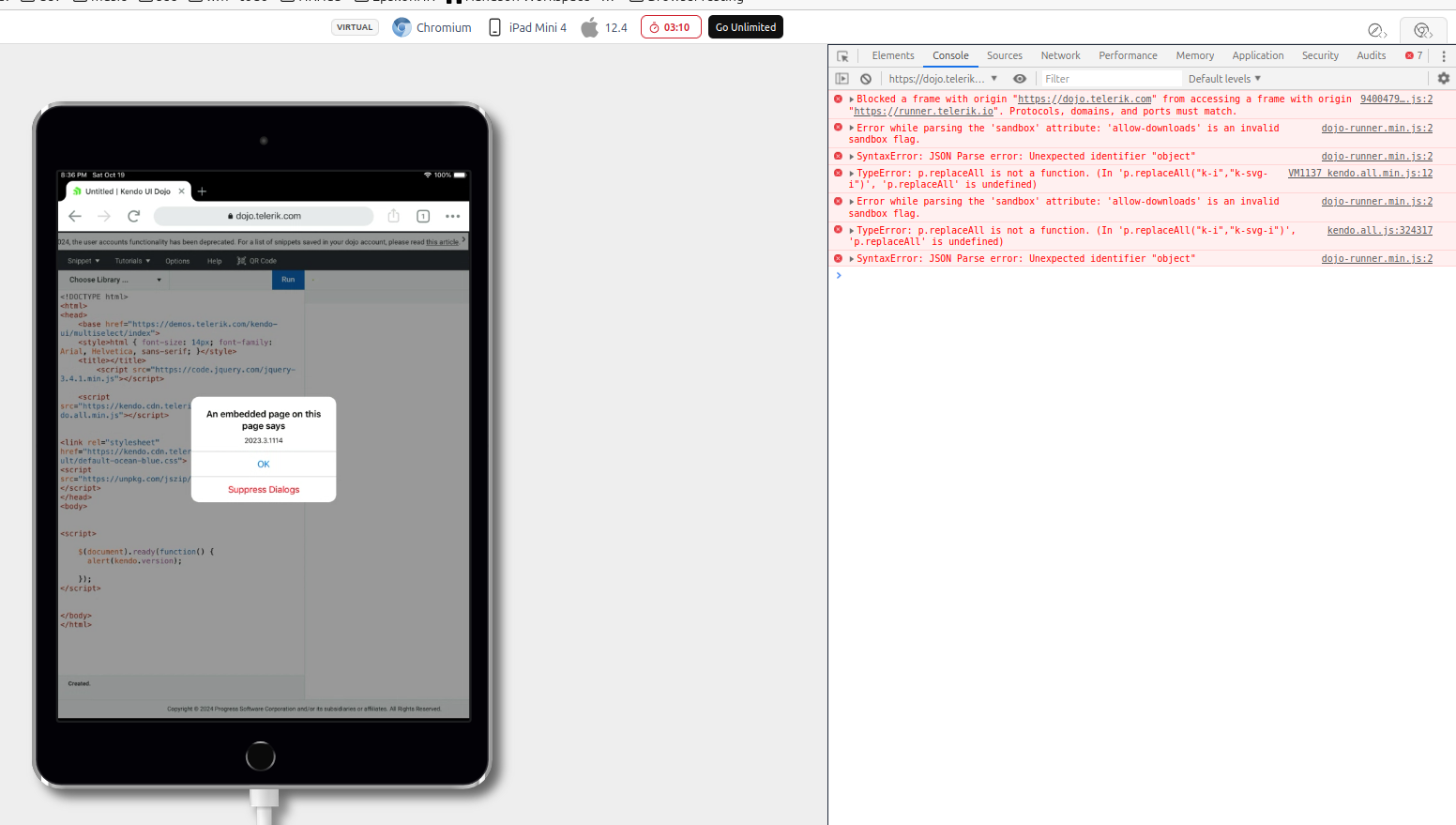Switch to the Audits tab
The image size is (1456, 825).
[1371, 55]
